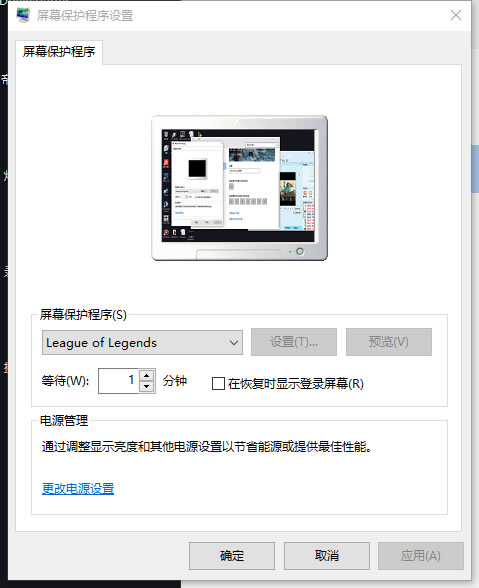479x588 pixels.
Task: Click the 分钟 label
Action: 175,381
